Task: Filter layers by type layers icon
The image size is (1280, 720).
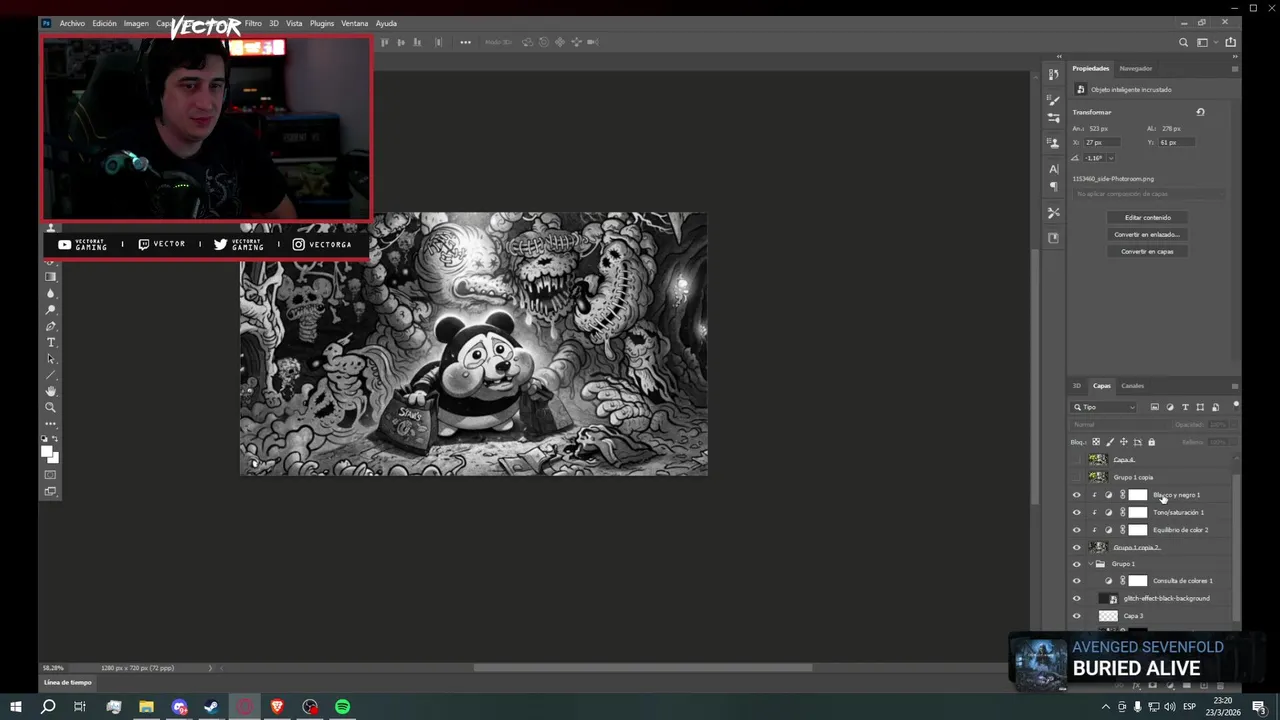Action: coord(1185,407)
